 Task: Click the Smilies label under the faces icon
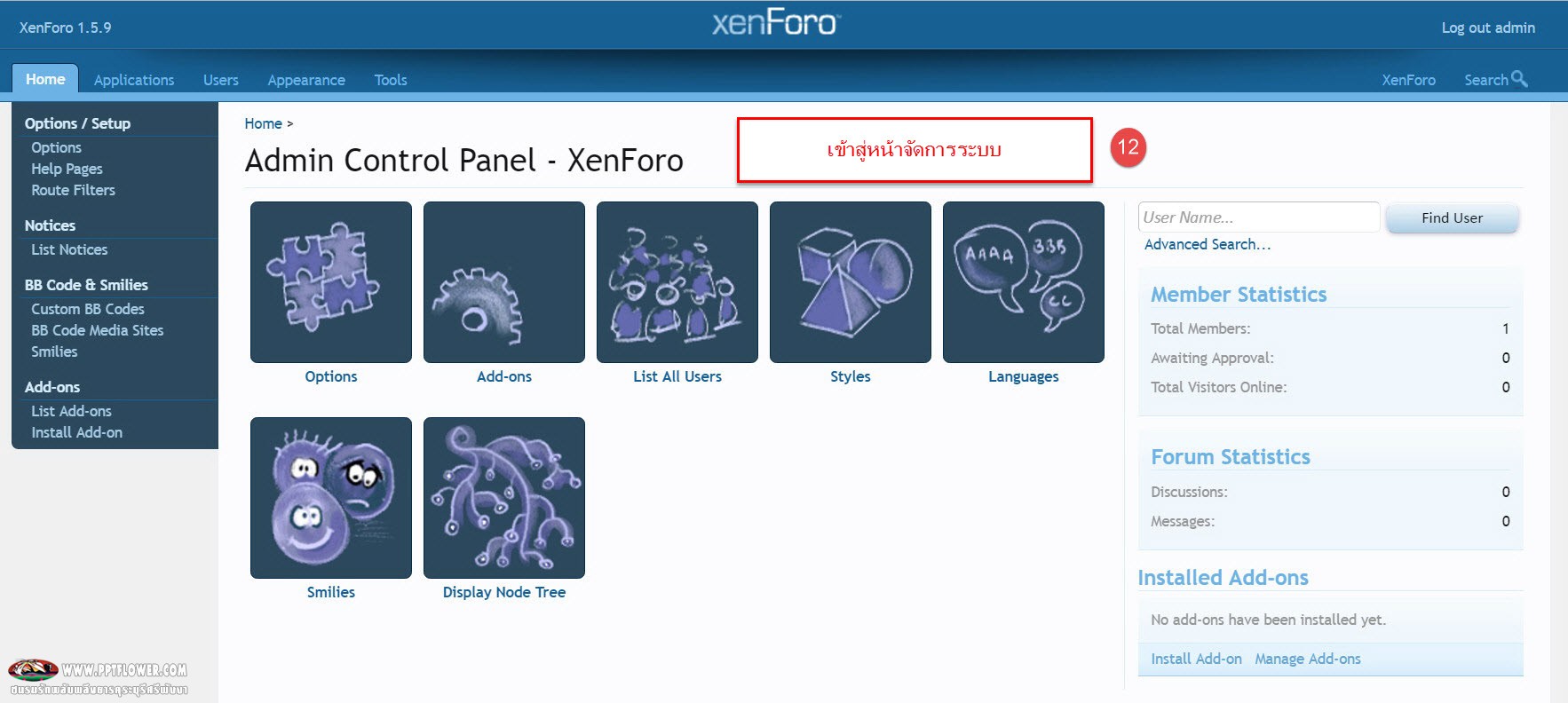point(331,592)
